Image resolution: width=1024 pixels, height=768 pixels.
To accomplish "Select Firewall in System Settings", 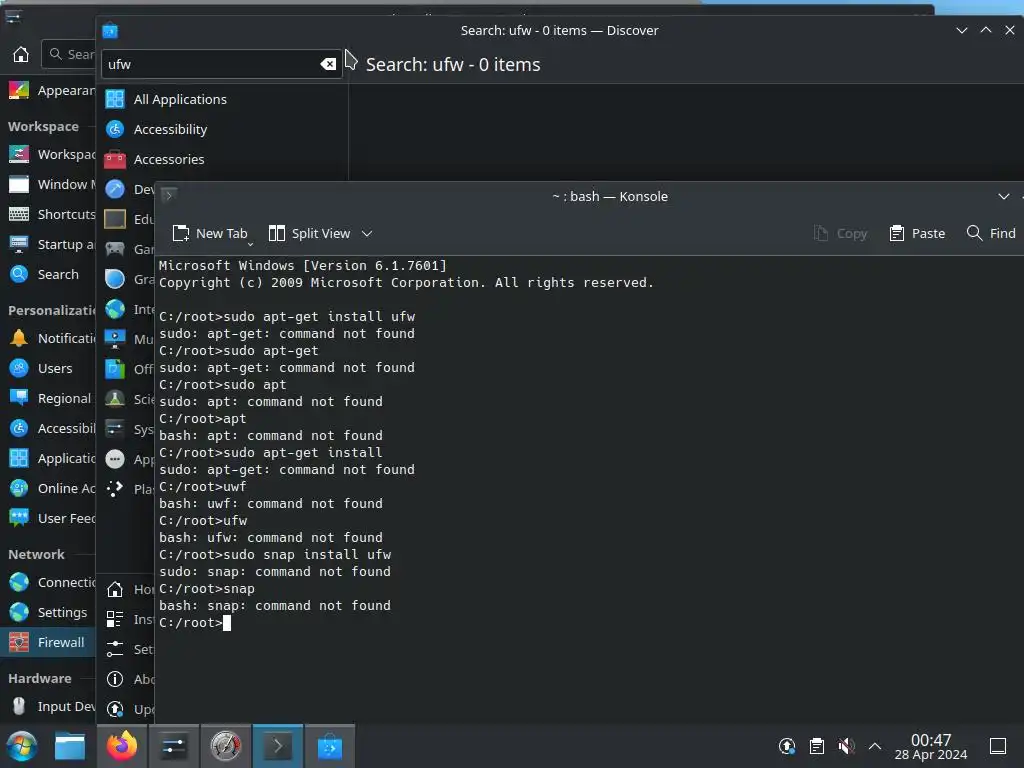I will (x=48, y=643).
